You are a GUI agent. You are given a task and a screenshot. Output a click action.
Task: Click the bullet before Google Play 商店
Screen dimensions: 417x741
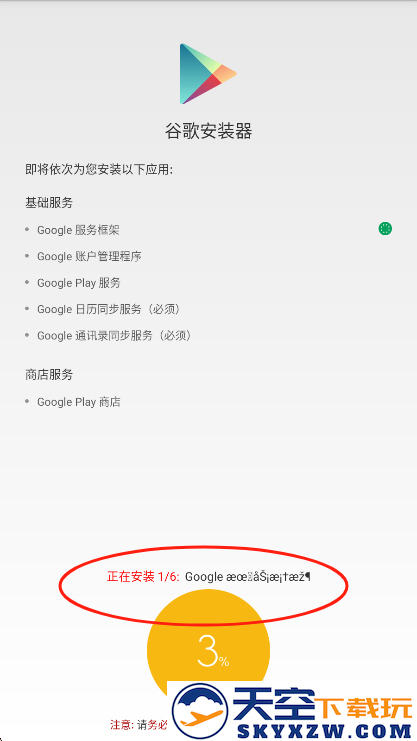[27, 402]
